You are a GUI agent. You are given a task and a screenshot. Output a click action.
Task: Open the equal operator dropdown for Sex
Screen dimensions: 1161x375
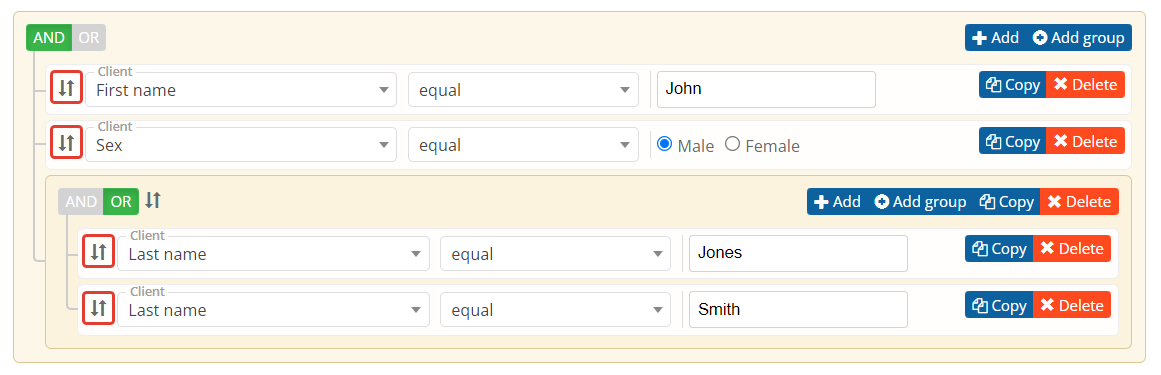523,145
